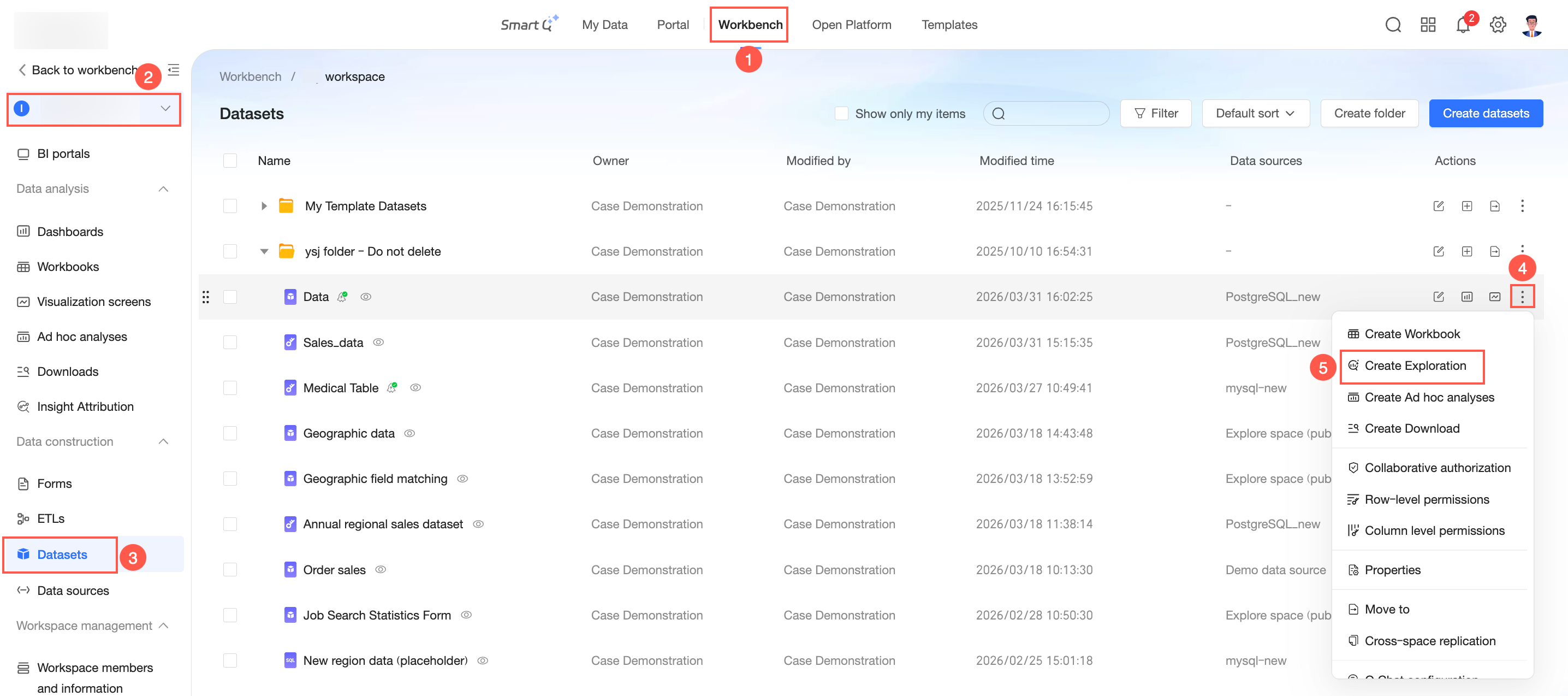Click edit icon in Data dataset row
Image resolution: width=1568 pixels, height=696 pixels.
pyautogui.click(x=1439, y=297)
